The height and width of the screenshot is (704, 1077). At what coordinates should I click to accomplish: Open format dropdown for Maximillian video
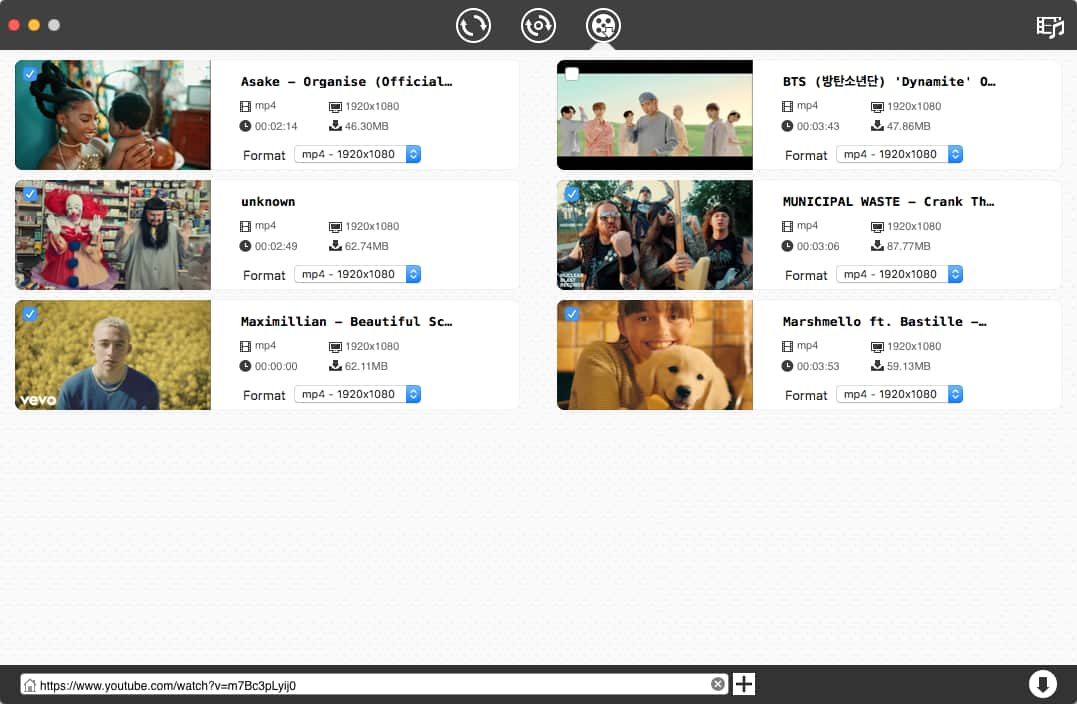click(357, 394)
